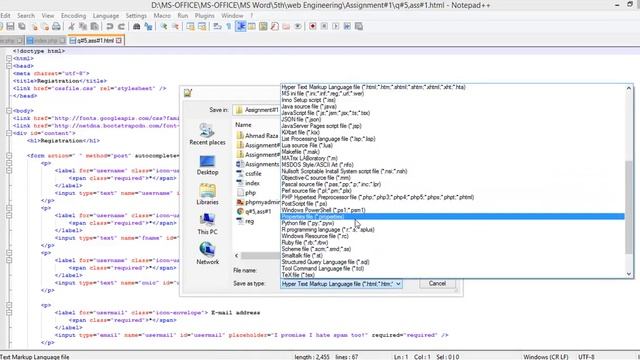
Task: Go to Network in dialog sidebar
Action: [x=207, y=253]
